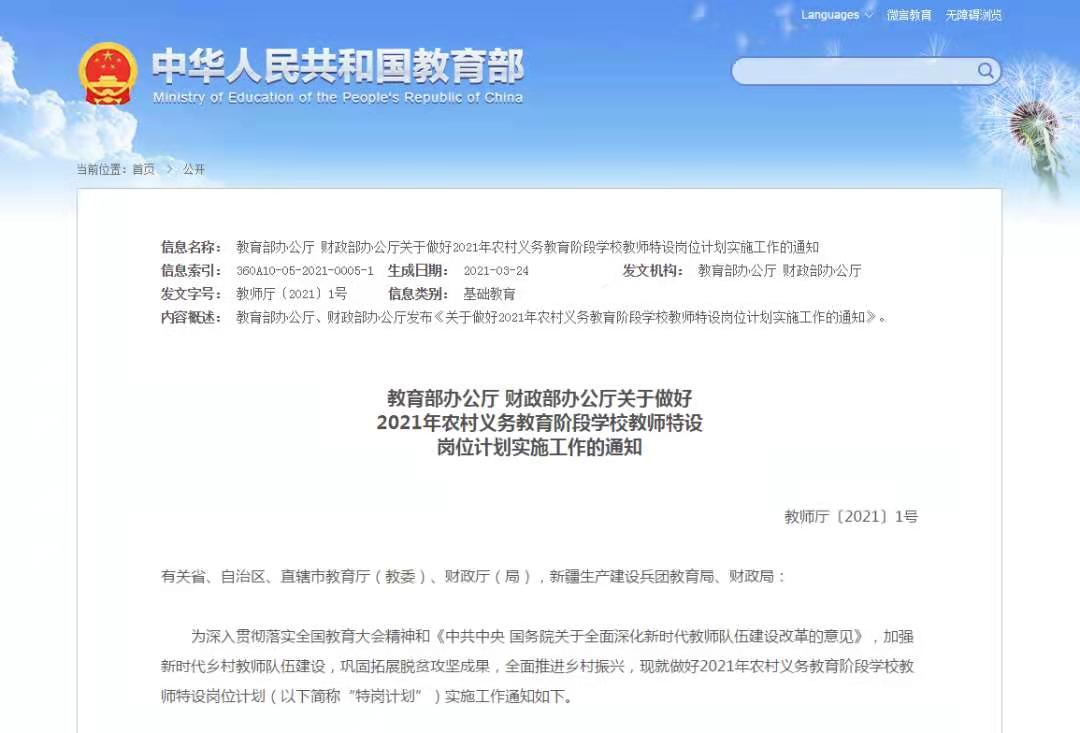The height and width of the screenshot is (733, 1080).
Task: Go to 公开 in breadcrumb
Action: 194,169
